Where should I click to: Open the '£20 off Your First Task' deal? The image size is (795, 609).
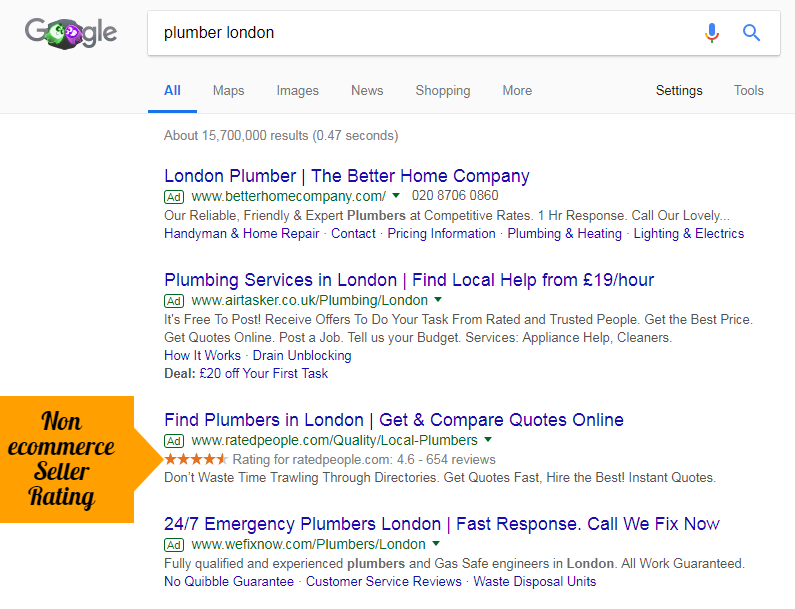(x=264, y=374)
